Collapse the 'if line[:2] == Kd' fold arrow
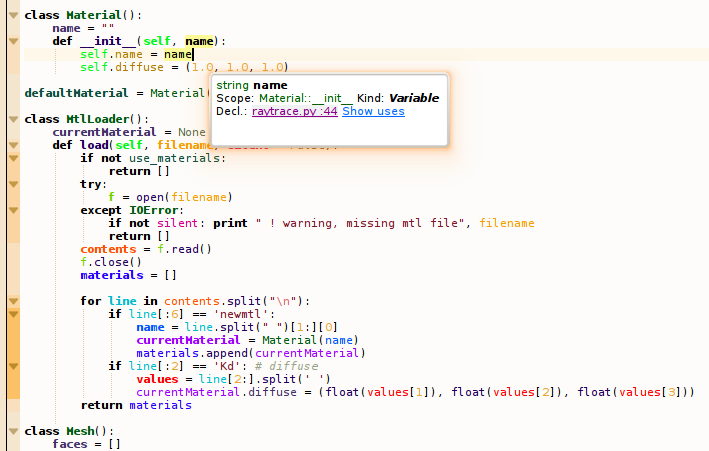The image size is (709, 451). point(13,366)
